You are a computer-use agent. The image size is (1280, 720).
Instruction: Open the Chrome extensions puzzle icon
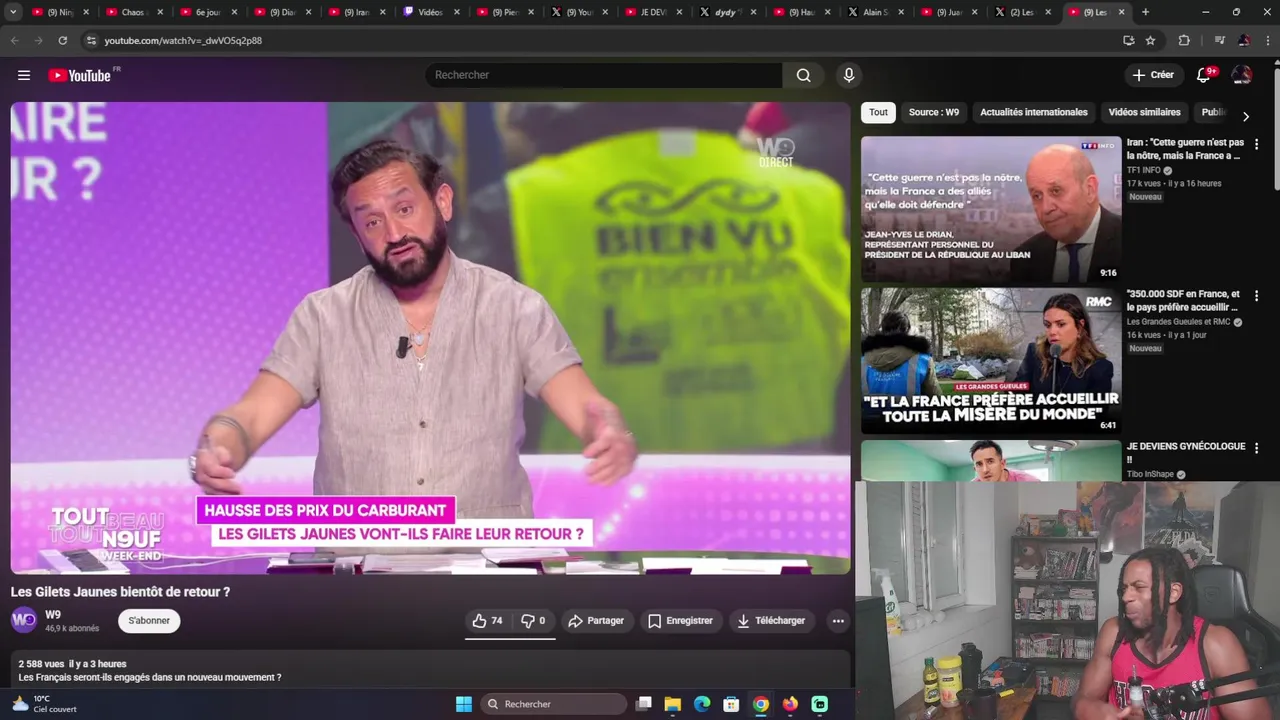(x=1184, y=40)
